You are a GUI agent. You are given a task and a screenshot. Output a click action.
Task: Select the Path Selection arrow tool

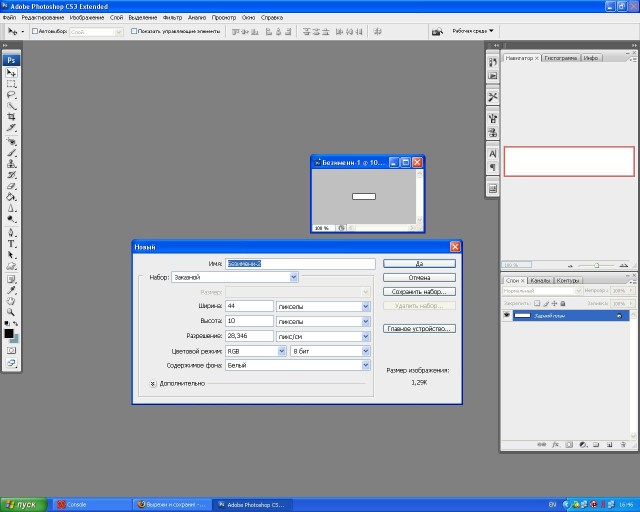point(11,255)
